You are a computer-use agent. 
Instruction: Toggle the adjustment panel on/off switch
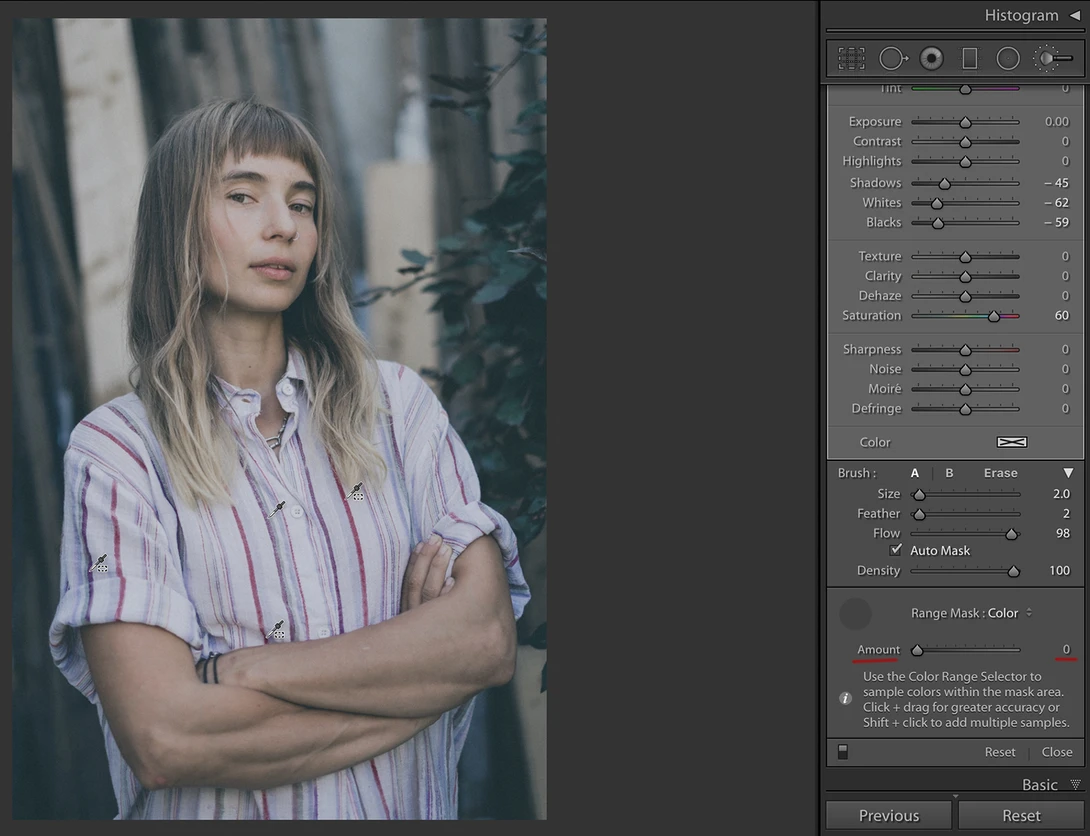point(843,752)
